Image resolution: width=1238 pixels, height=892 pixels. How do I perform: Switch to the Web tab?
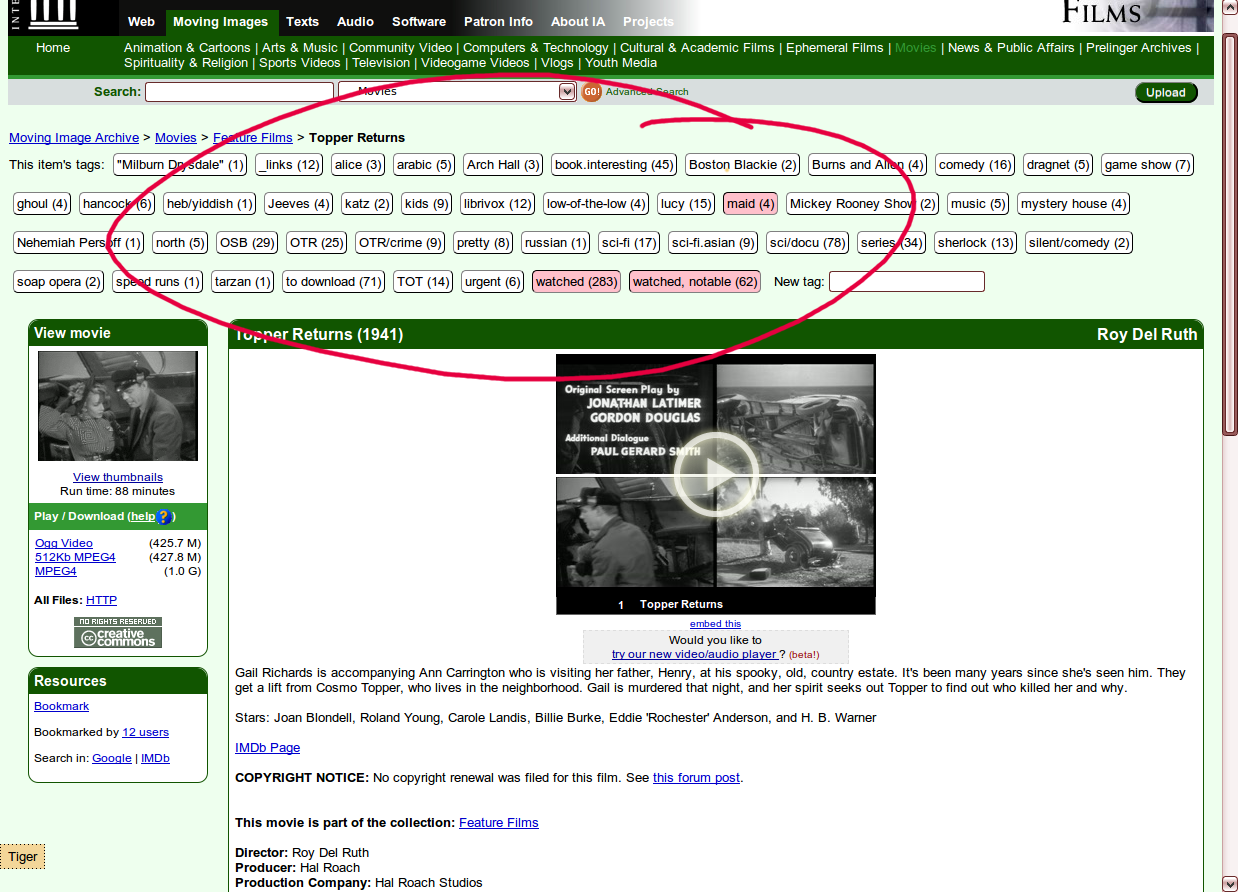pyautogui.click(x=142, y=21)
